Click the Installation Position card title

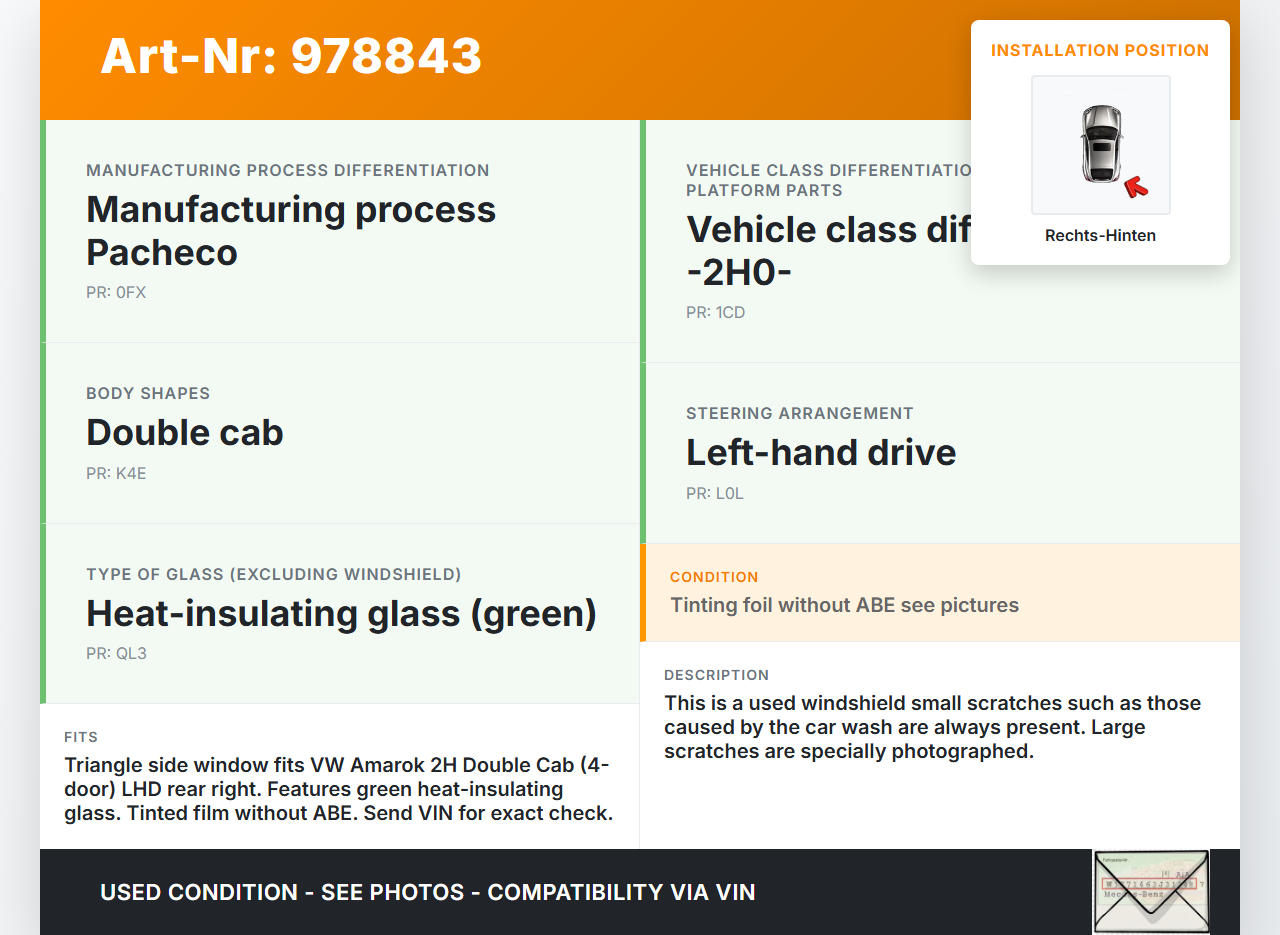coord(1100,50)
